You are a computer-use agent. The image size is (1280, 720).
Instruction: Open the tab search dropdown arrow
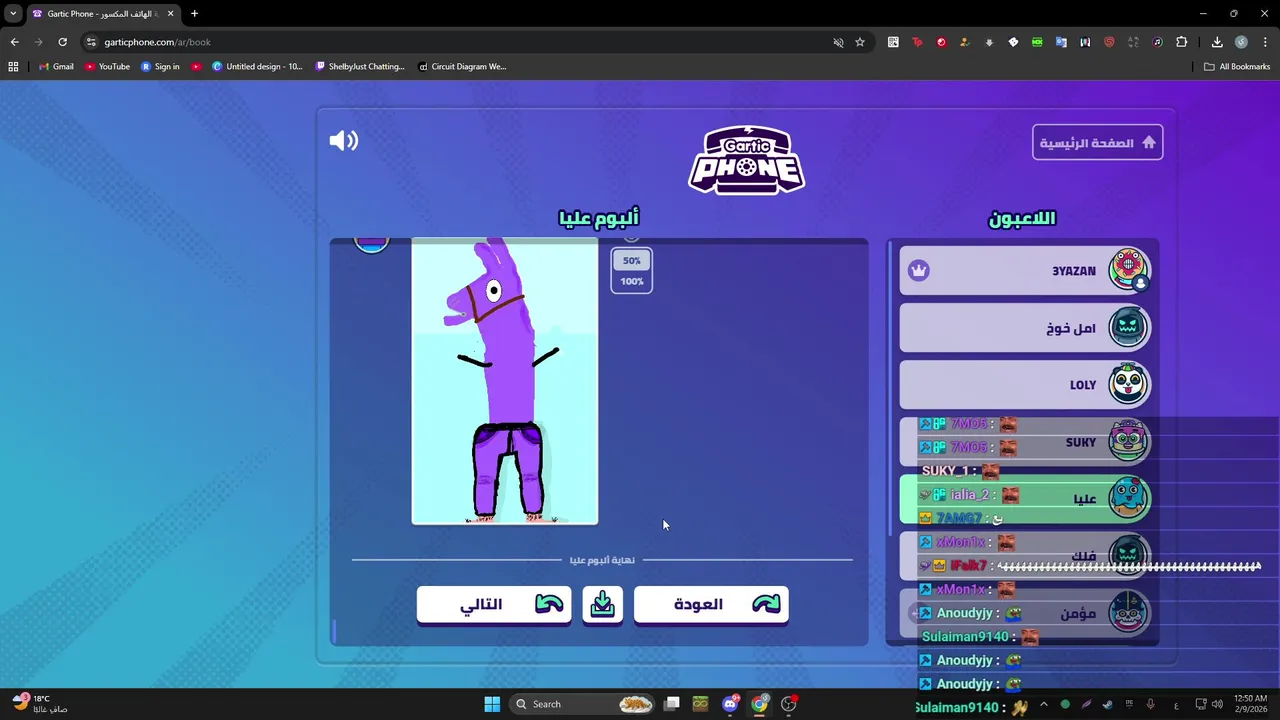13,14
